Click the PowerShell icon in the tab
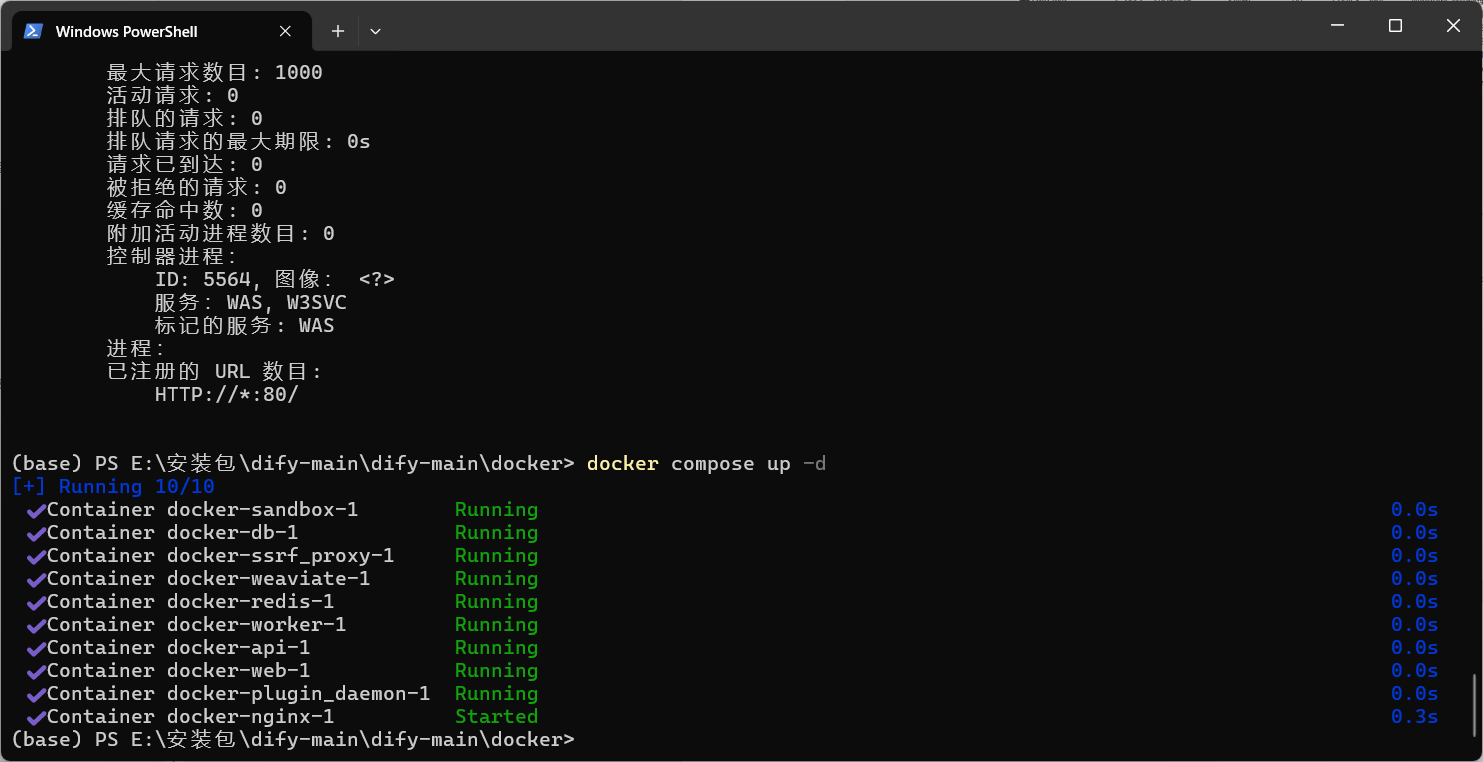The width and height of the screenshot is (1483, 762). coord(33,31)
